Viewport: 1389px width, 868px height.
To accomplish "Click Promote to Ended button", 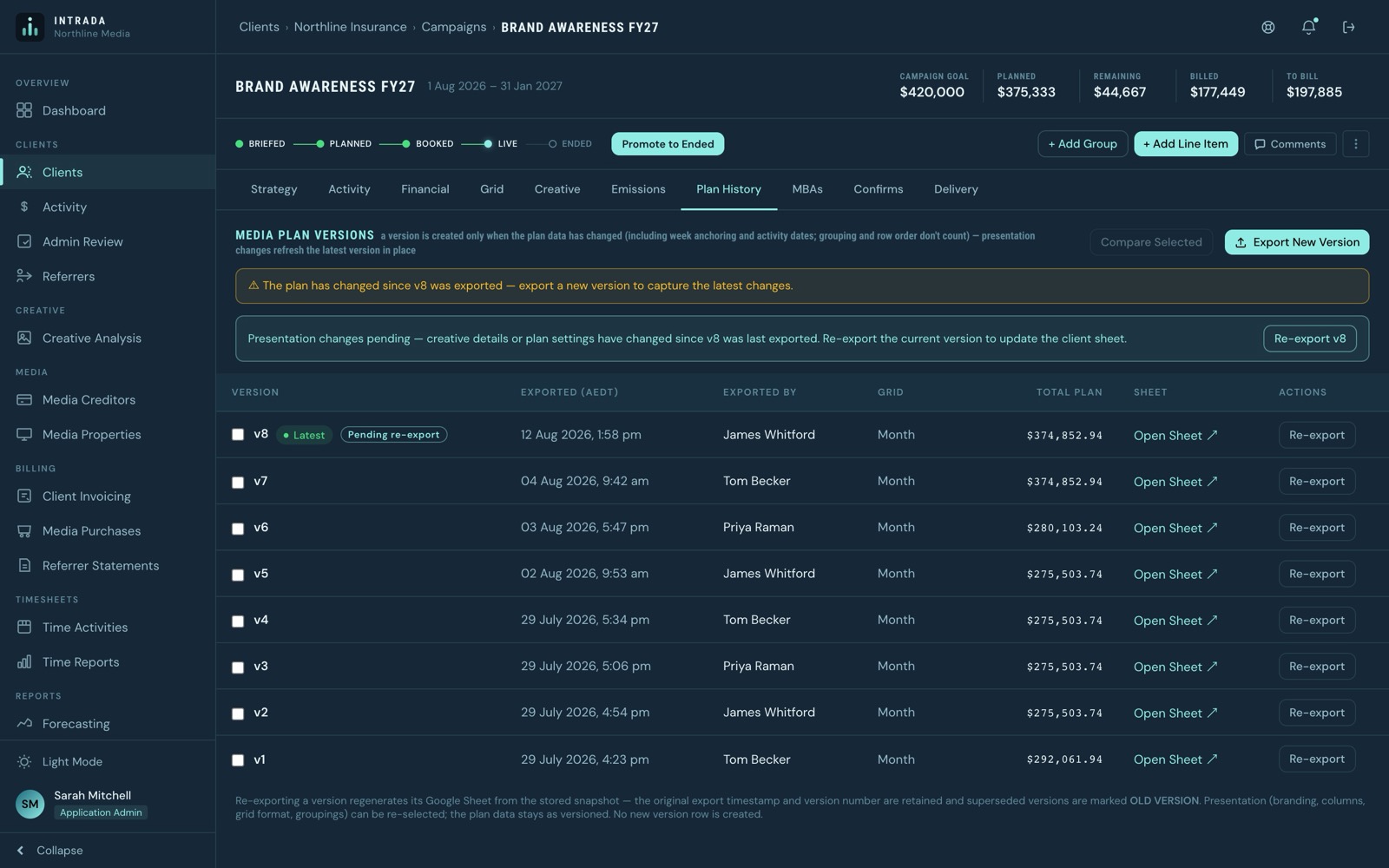I will [x=668, y=144].
